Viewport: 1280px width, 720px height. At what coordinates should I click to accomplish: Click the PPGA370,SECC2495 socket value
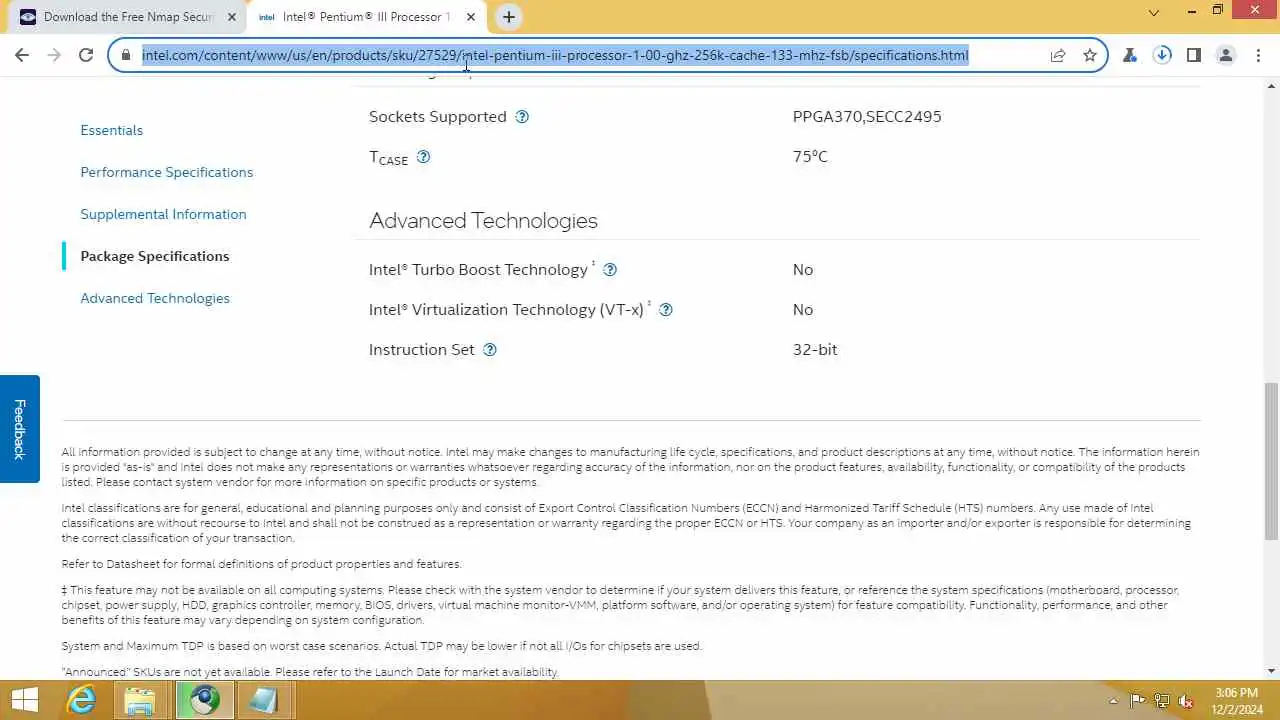867,117
